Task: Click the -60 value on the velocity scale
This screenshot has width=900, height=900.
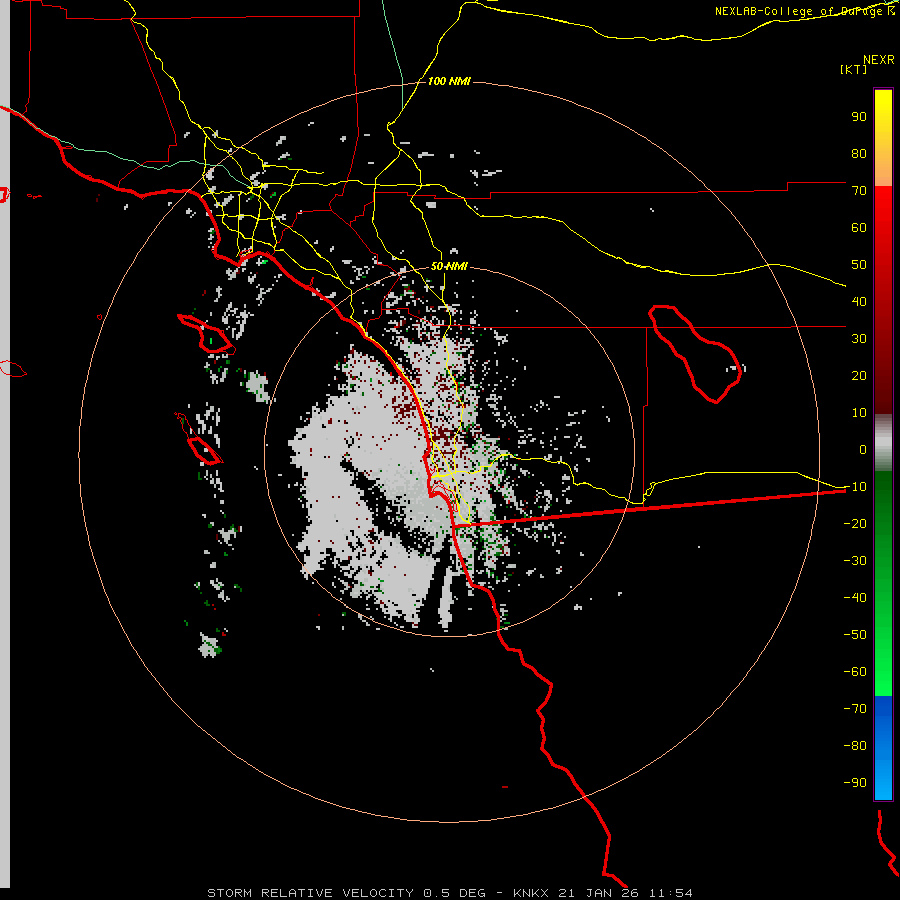Action: [x=855, y=672]
